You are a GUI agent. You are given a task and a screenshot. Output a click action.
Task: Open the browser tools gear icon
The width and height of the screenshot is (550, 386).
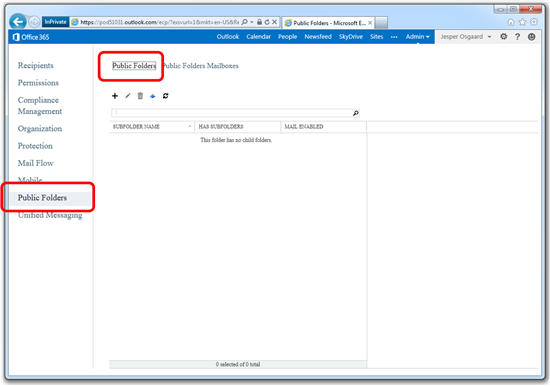point(534,22)
